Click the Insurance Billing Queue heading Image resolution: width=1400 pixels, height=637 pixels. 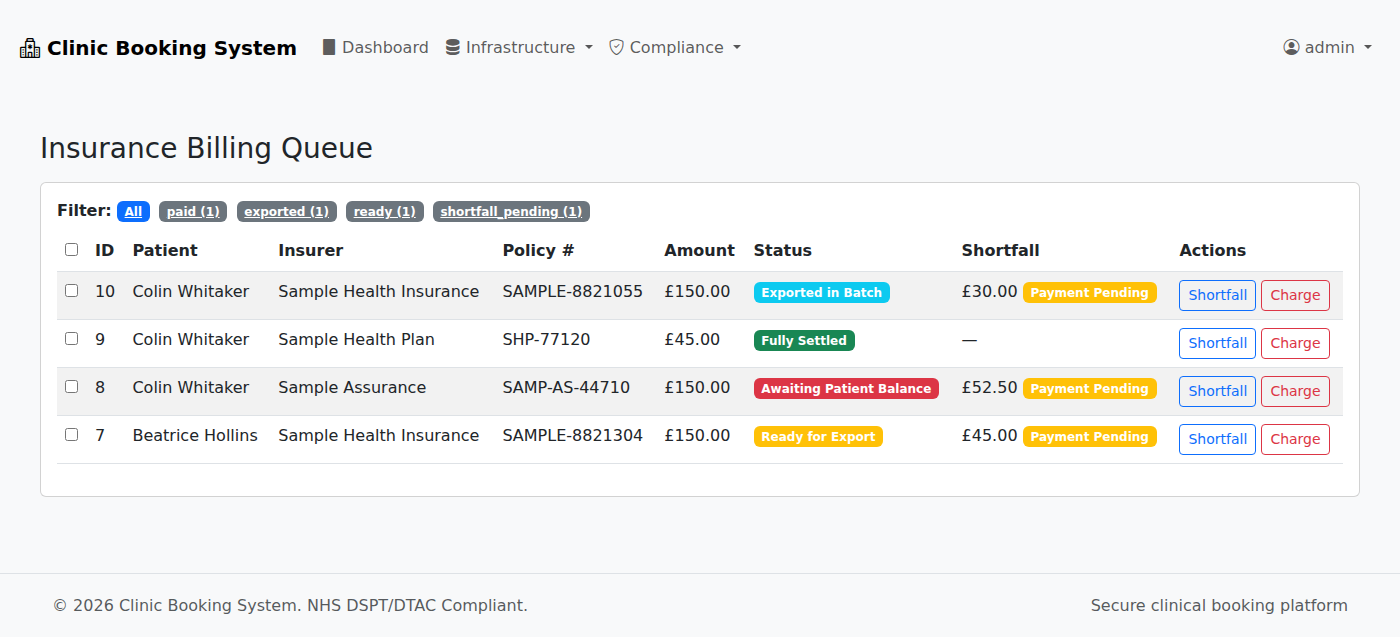(x=206, y=148)
